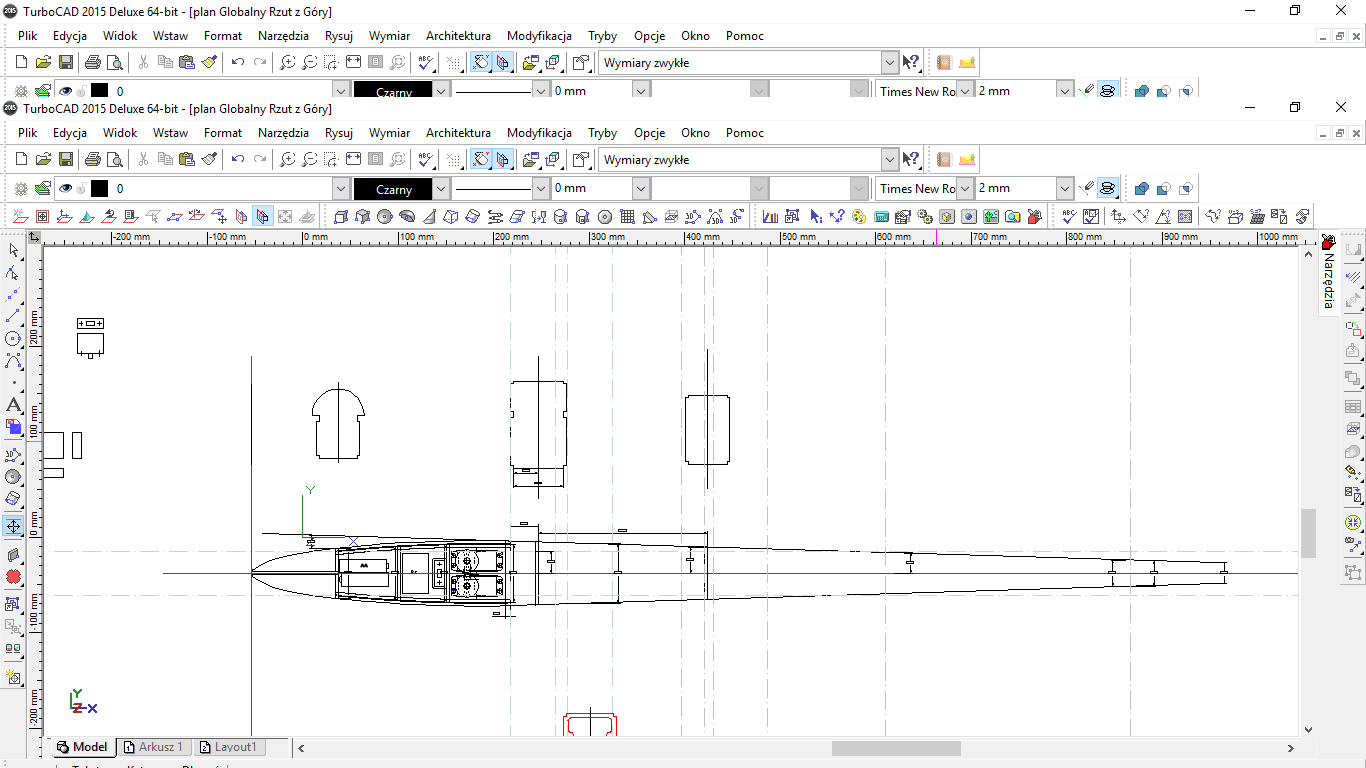This screenshot has width=1366, height=768.
Task: Activate the Text tool marked with A
Action: point(13,405)
